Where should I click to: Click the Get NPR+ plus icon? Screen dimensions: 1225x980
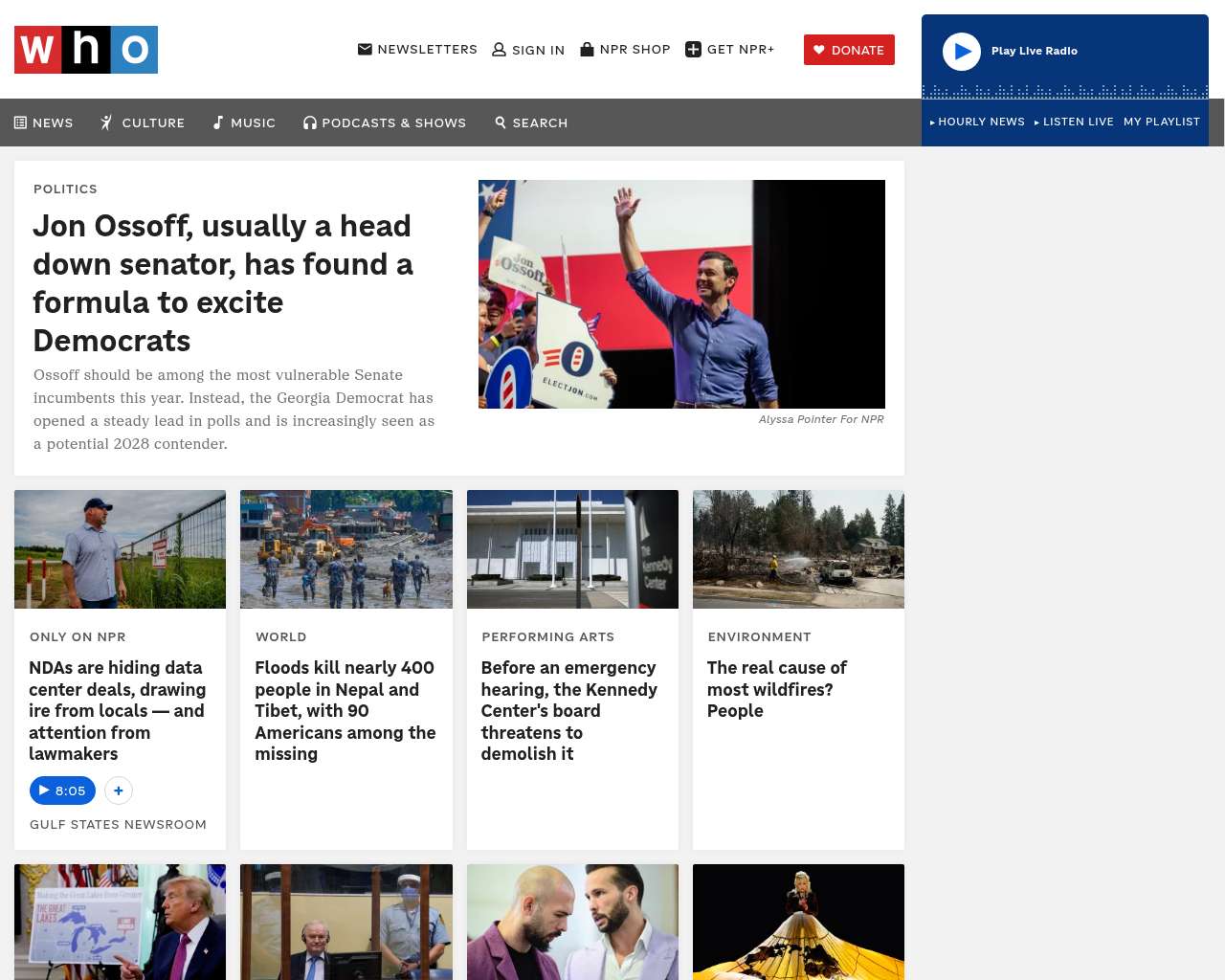[694, 50]
